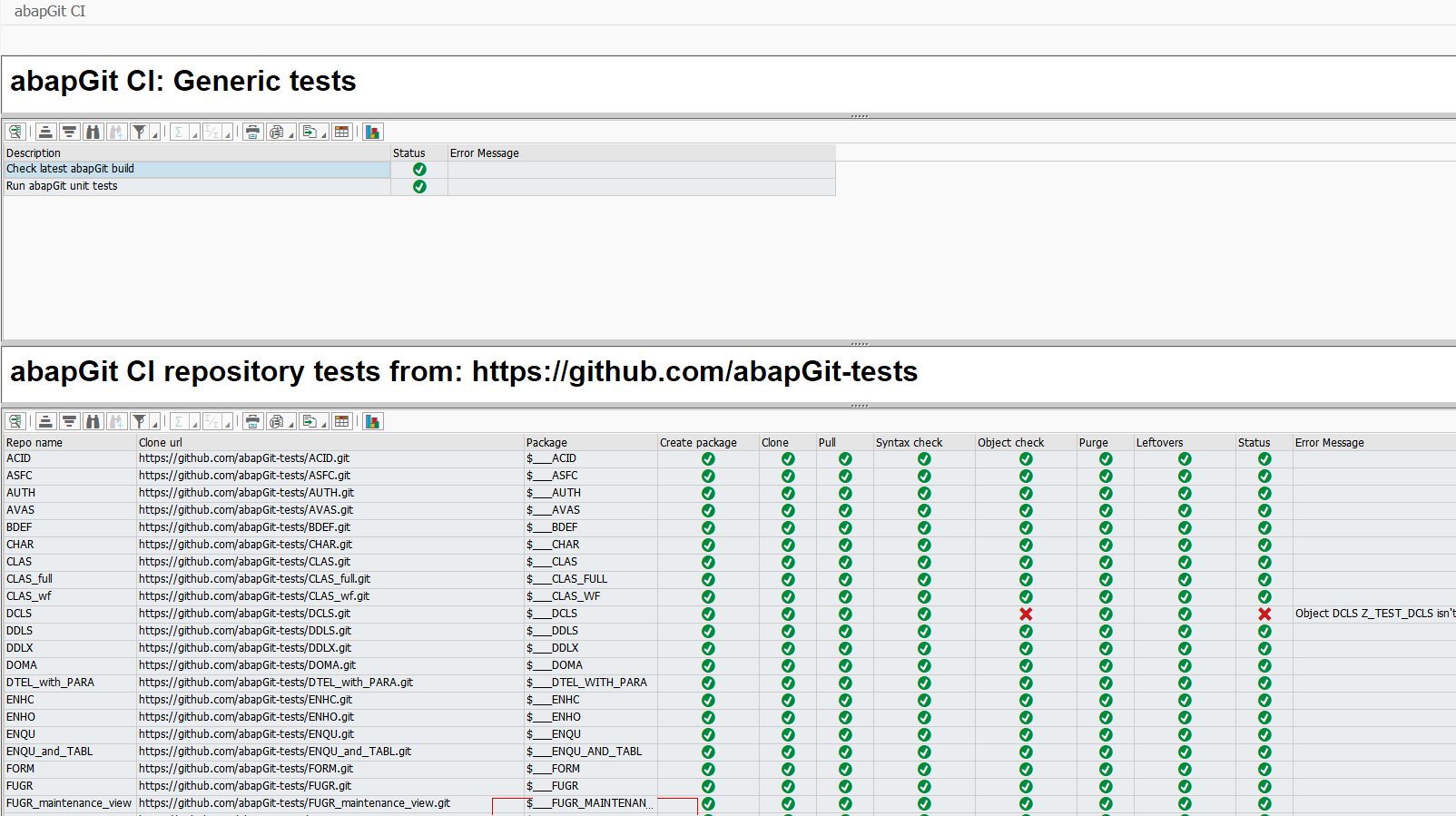Select the DTEL_with_PARA repo name cell
The width and height of the screenshot is (1456, 816).
tap(70, 683)
